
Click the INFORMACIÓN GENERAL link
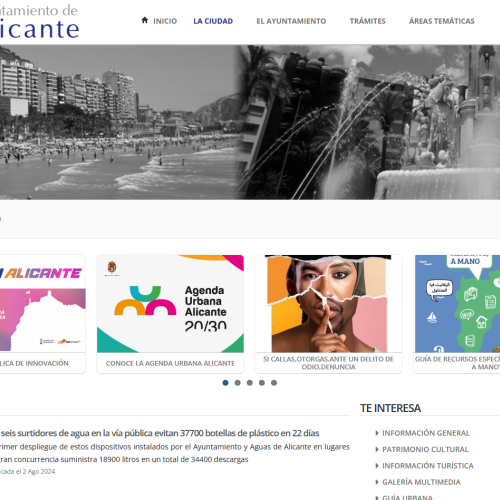click(426, 433)
